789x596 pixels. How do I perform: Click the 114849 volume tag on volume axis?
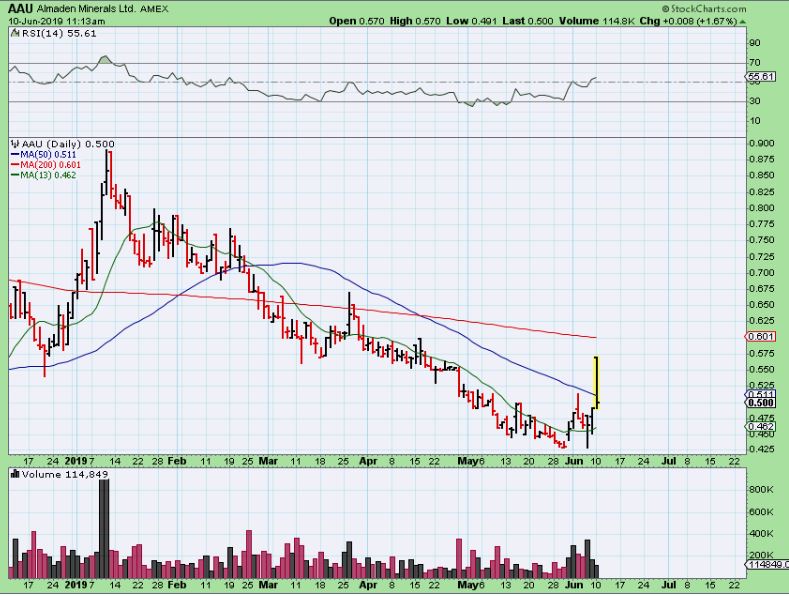pos(766,565)
